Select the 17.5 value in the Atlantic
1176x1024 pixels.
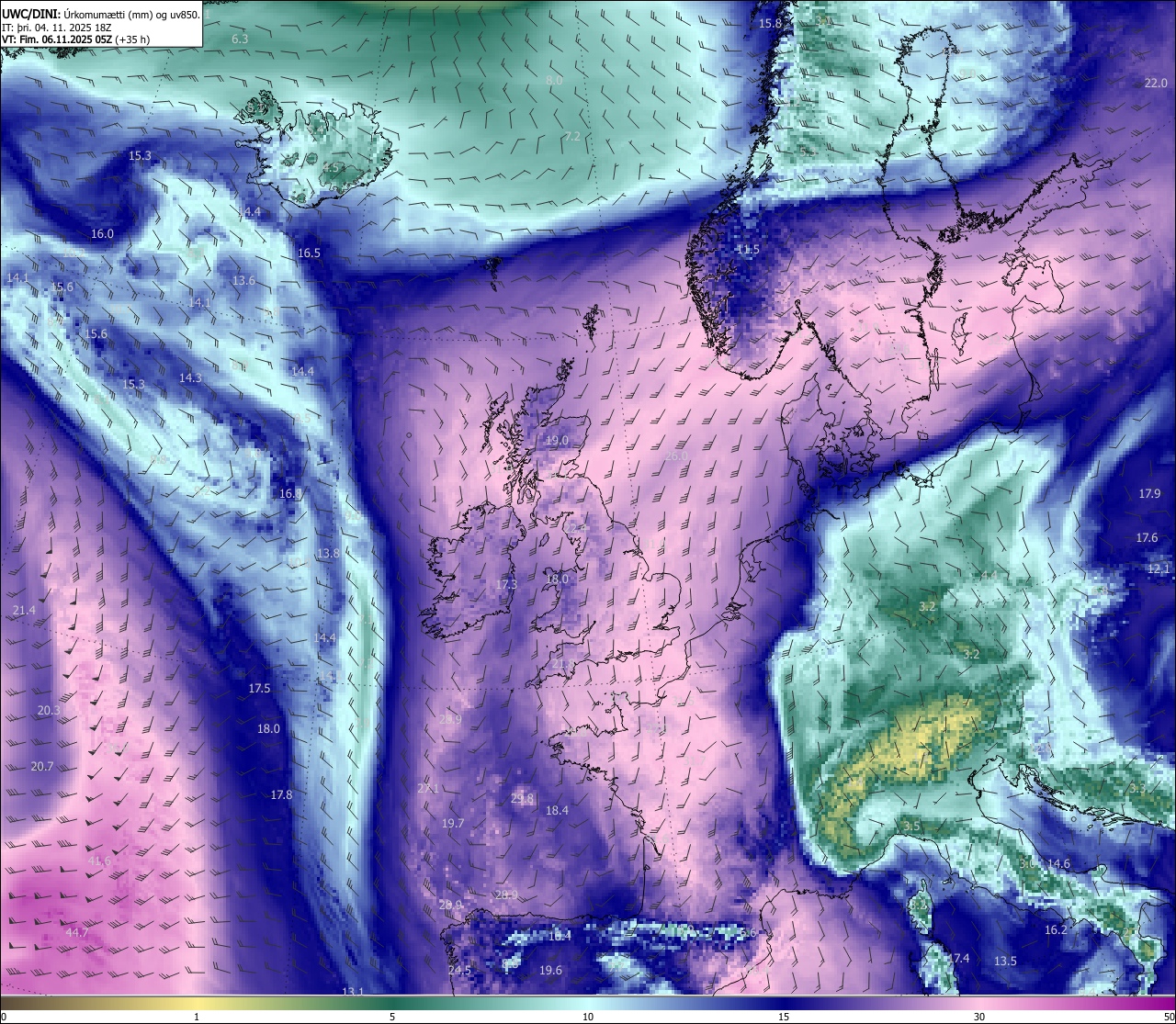click(259, 688)
